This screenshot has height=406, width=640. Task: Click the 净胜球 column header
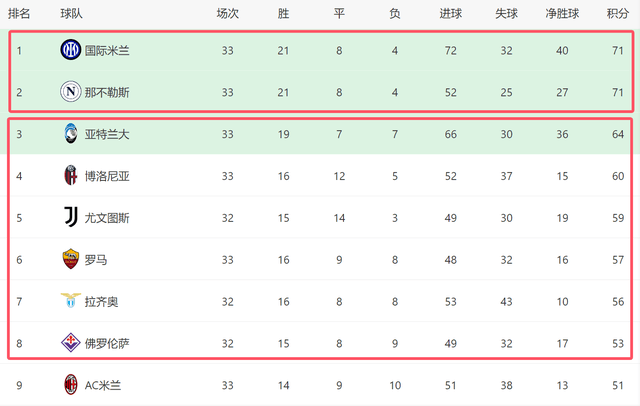pos(562,14)
